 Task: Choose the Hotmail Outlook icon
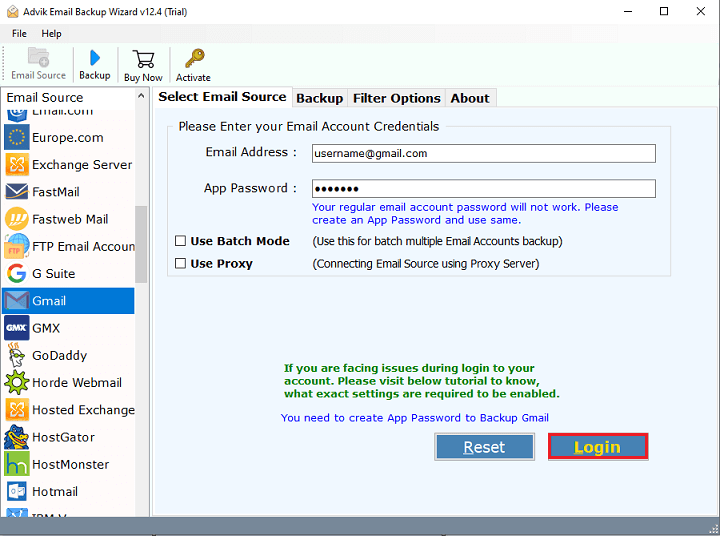[x=17, y=491]
